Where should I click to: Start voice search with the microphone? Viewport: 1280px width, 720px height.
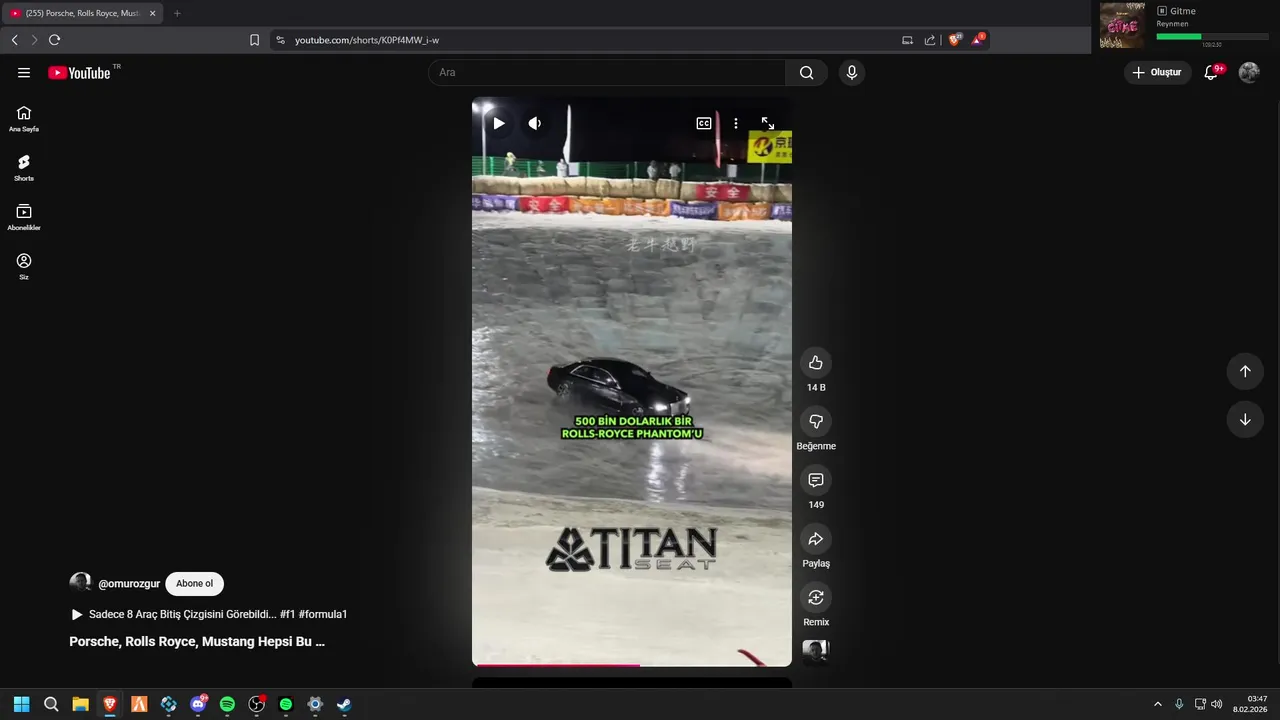click(851, 73)
